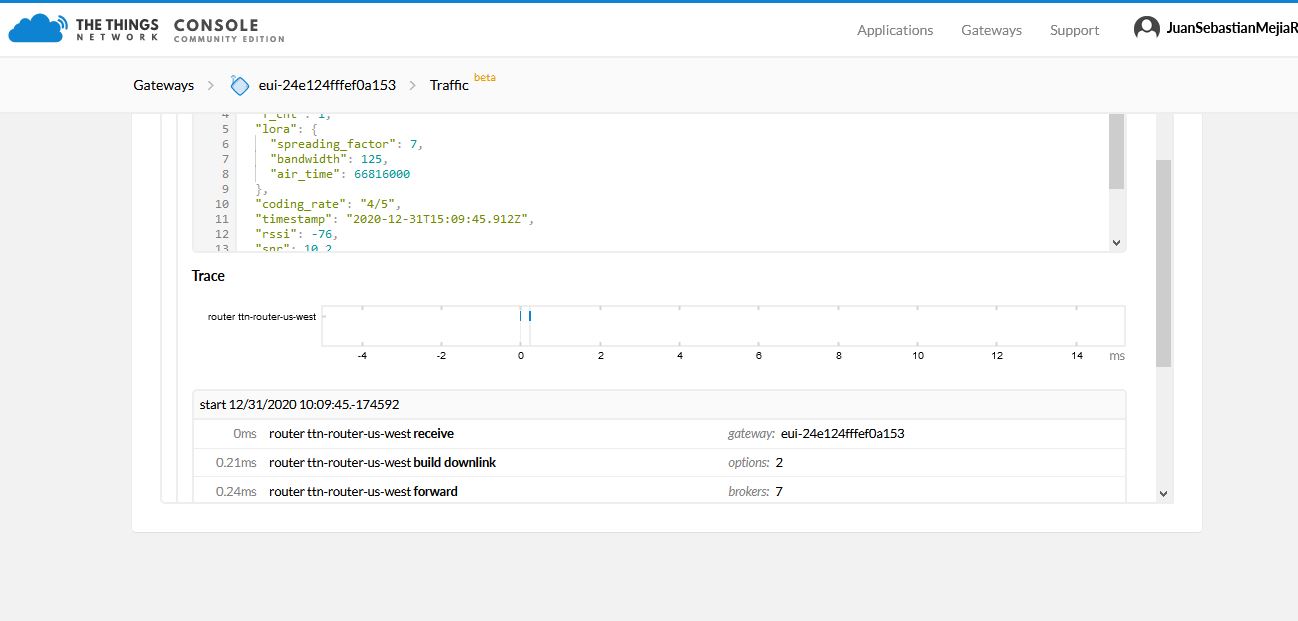Screen dimensions: 1298x621
Task: Select the build downlink trace row
Action: [659, 462]
